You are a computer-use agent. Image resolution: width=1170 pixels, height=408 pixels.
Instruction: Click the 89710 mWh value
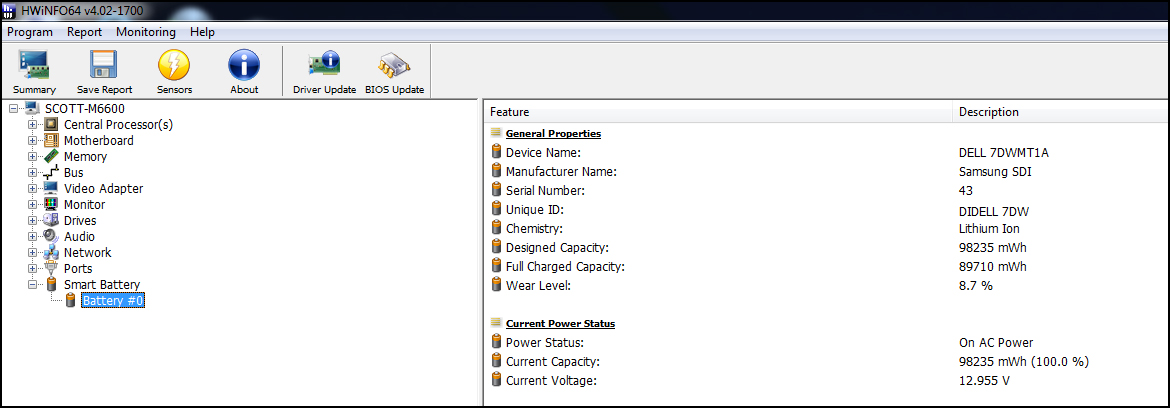tap(992, 266)
